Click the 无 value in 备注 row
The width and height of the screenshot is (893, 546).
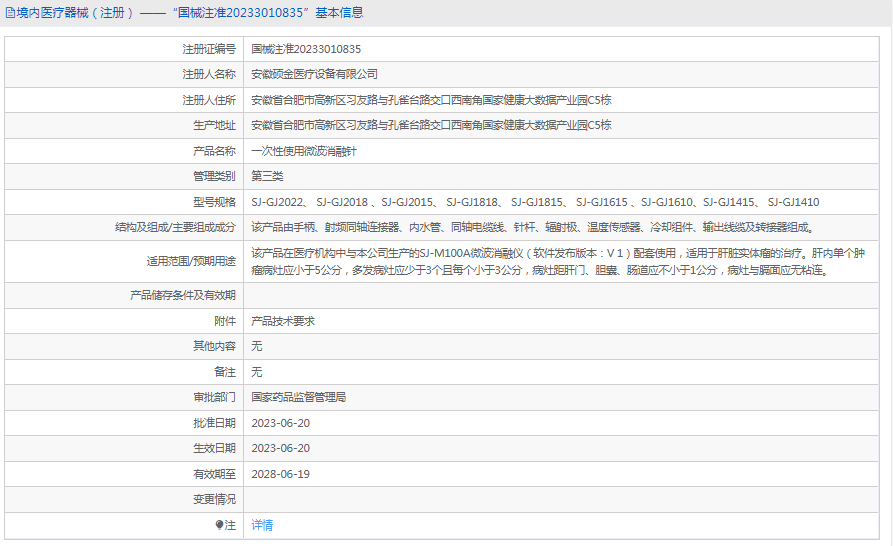pos(257,372)
